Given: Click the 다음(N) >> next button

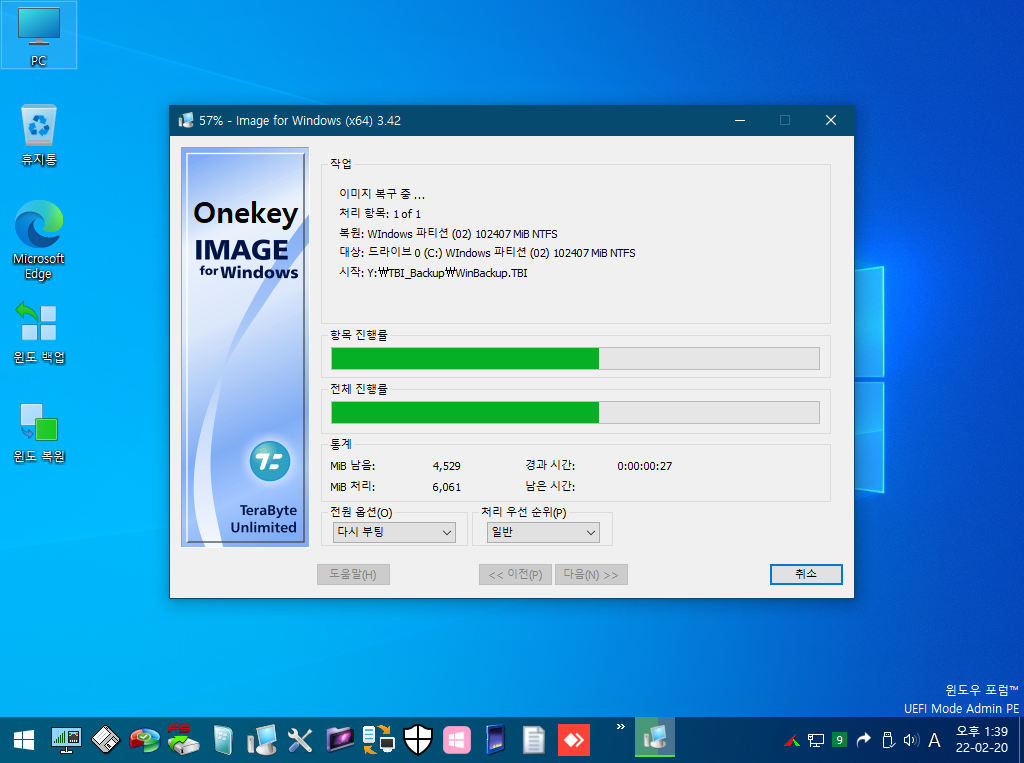Looking at the screenshot, I should point(591,574).
